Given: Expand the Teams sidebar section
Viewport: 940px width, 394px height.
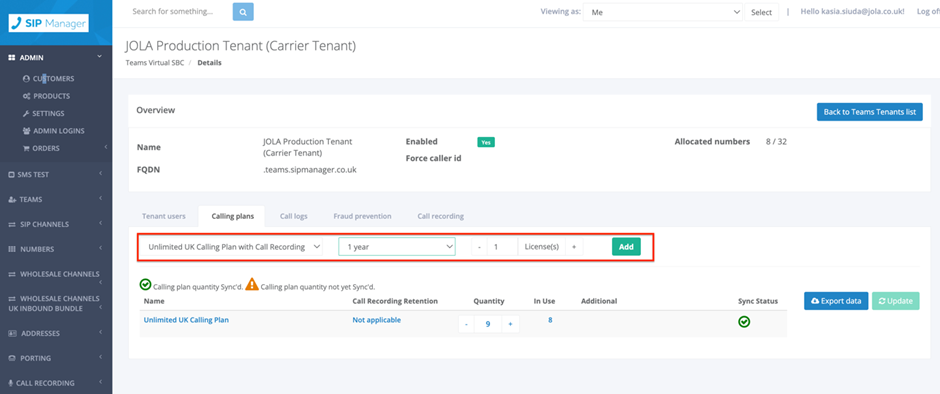Looking at the screenshot, I should point(56,200).
